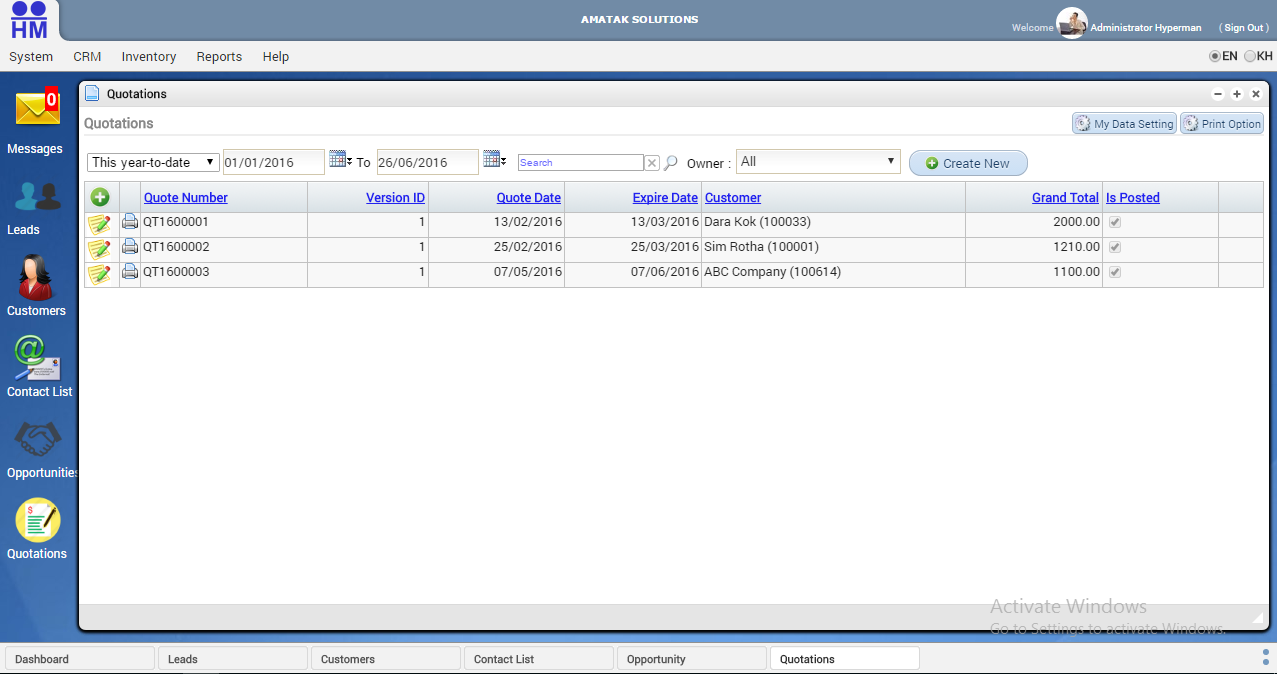Switch to the Quotations bottom tab

tap(845, 659)
